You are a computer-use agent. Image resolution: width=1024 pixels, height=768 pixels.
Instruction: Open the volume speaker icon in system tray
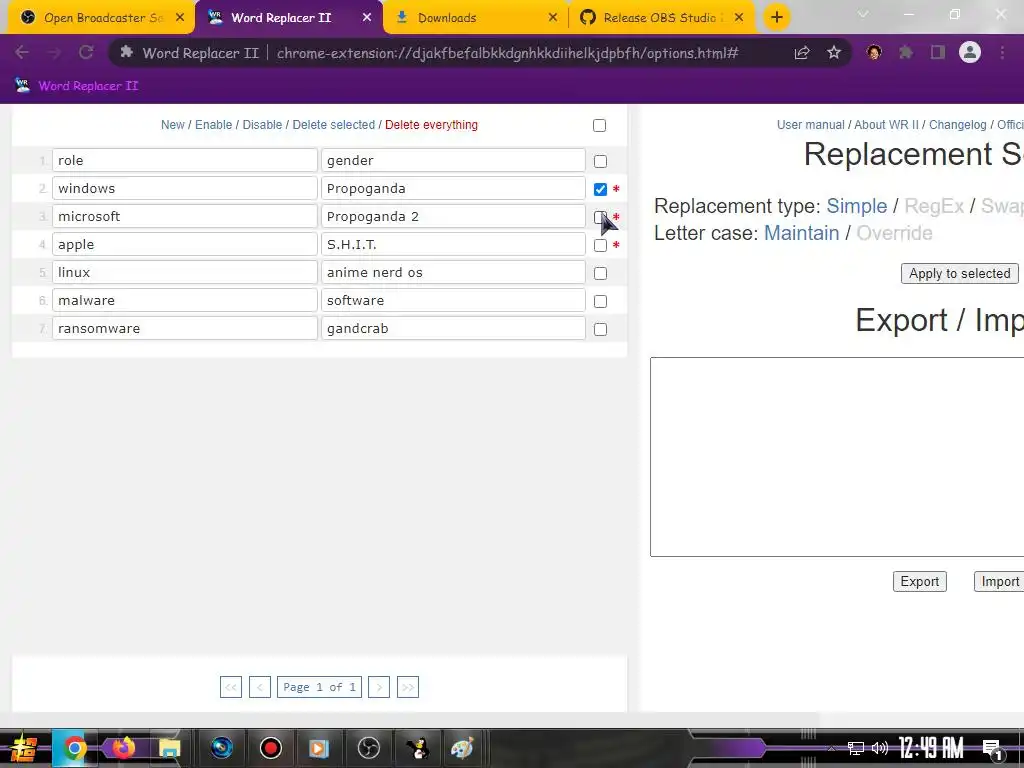(880, 748)
